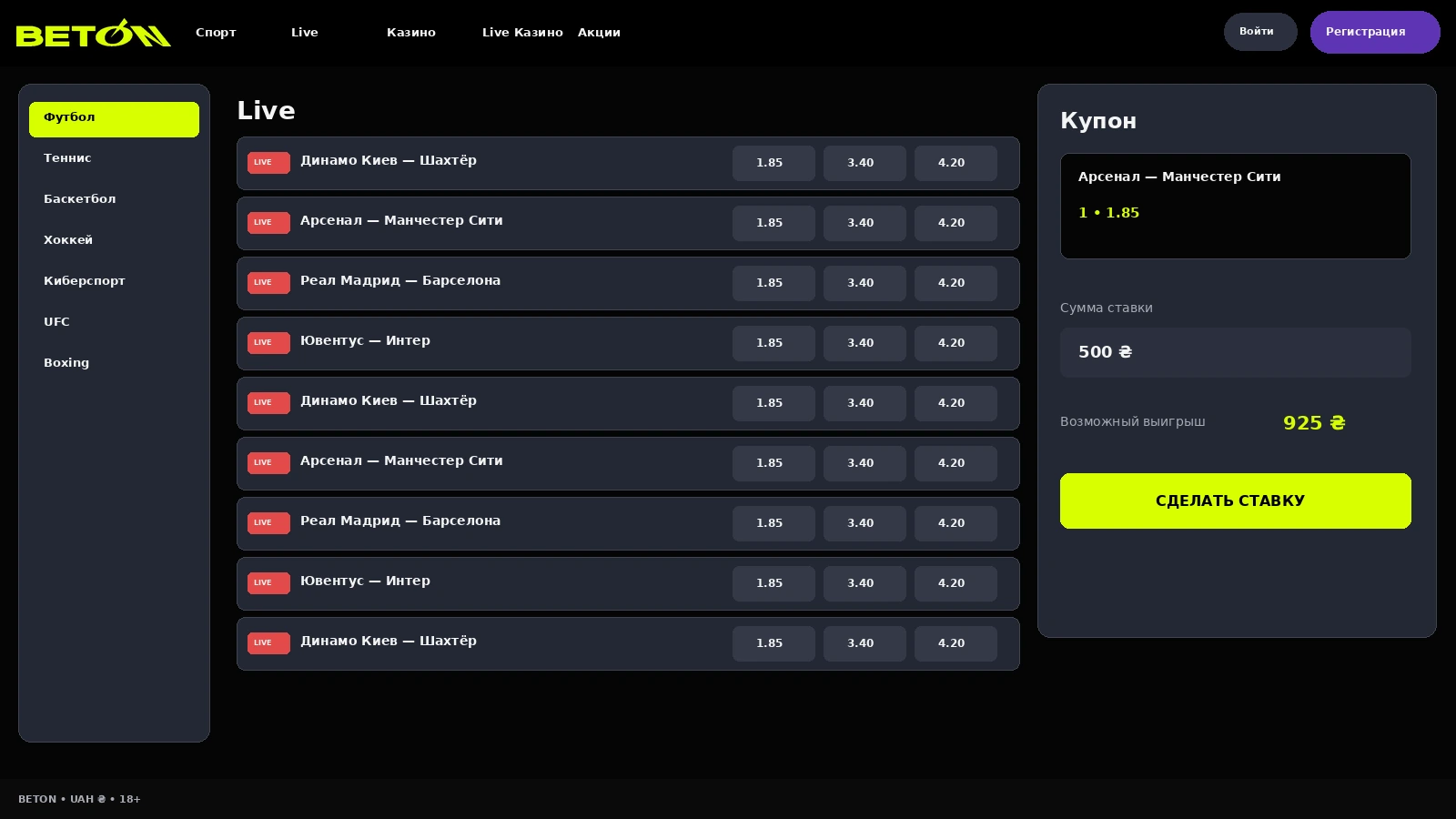Pick 1.85 odds in the second Арсенал — Манчестер Сити row
Screen dimensions: 1456x819
coord(773,463)
